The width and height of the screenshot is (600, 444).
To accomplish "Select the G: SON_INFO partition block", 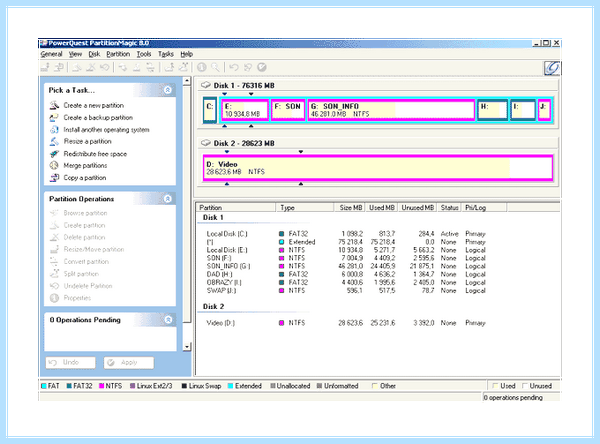I will tap(391, 110).
